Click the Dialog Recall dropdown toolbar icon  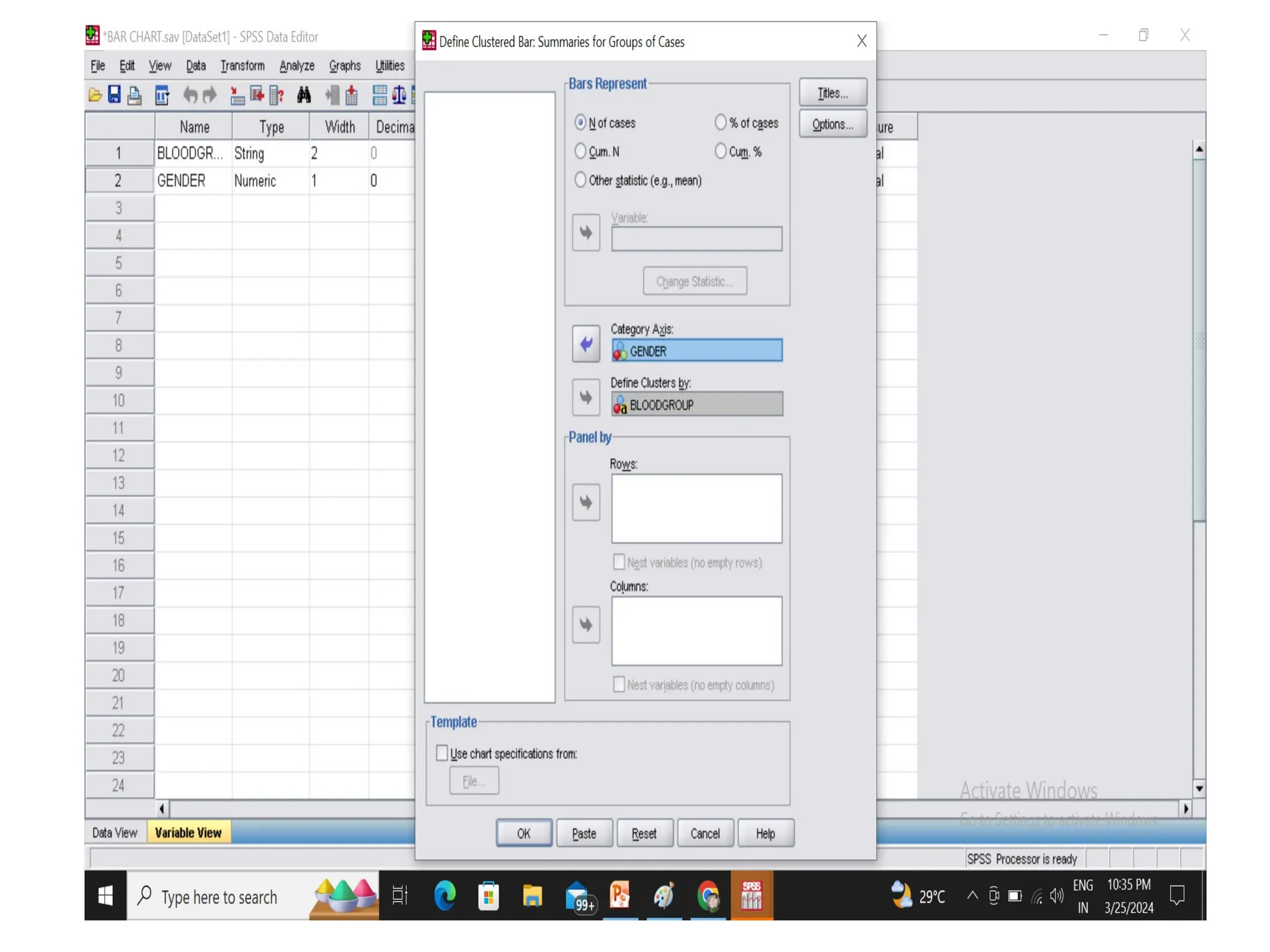coord(162,95)
